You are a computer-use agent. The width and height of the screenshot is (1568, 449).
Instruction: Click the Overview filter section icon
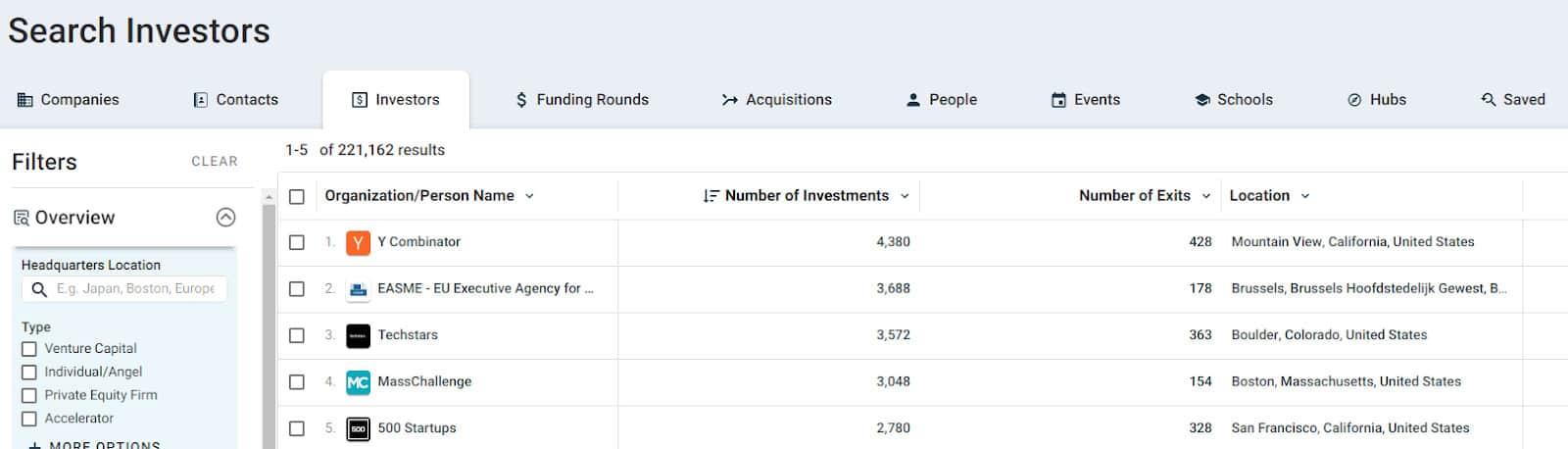tap(21, 218)
